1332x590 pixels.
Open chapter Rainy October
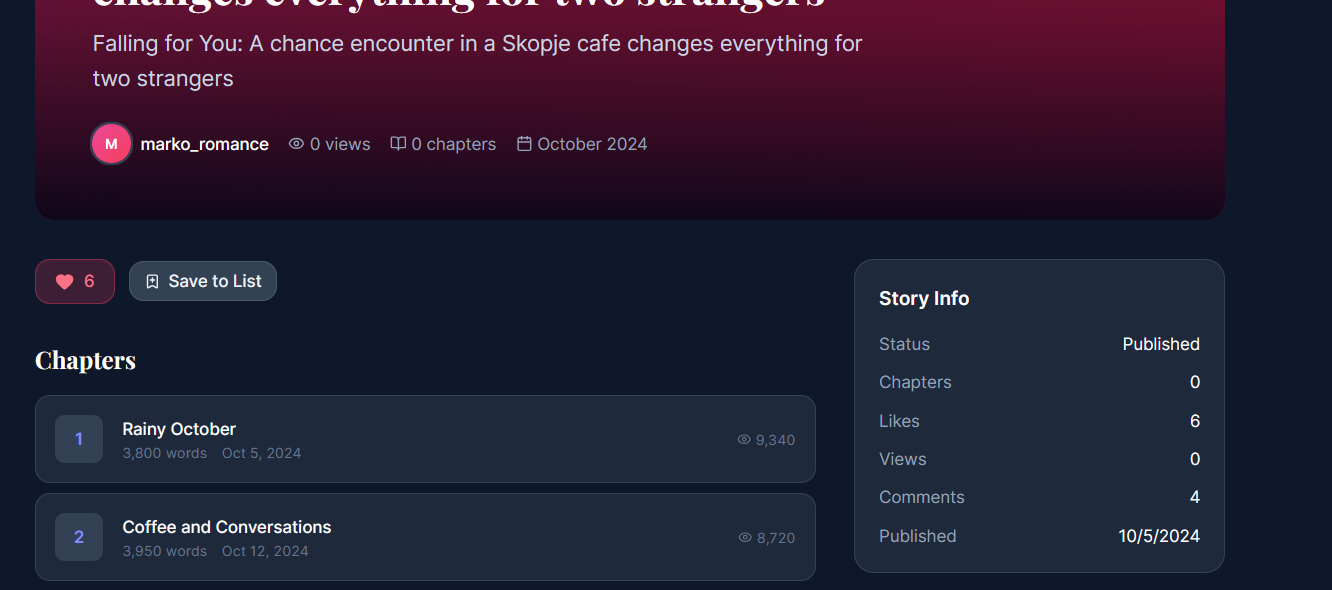coord(179,429)
